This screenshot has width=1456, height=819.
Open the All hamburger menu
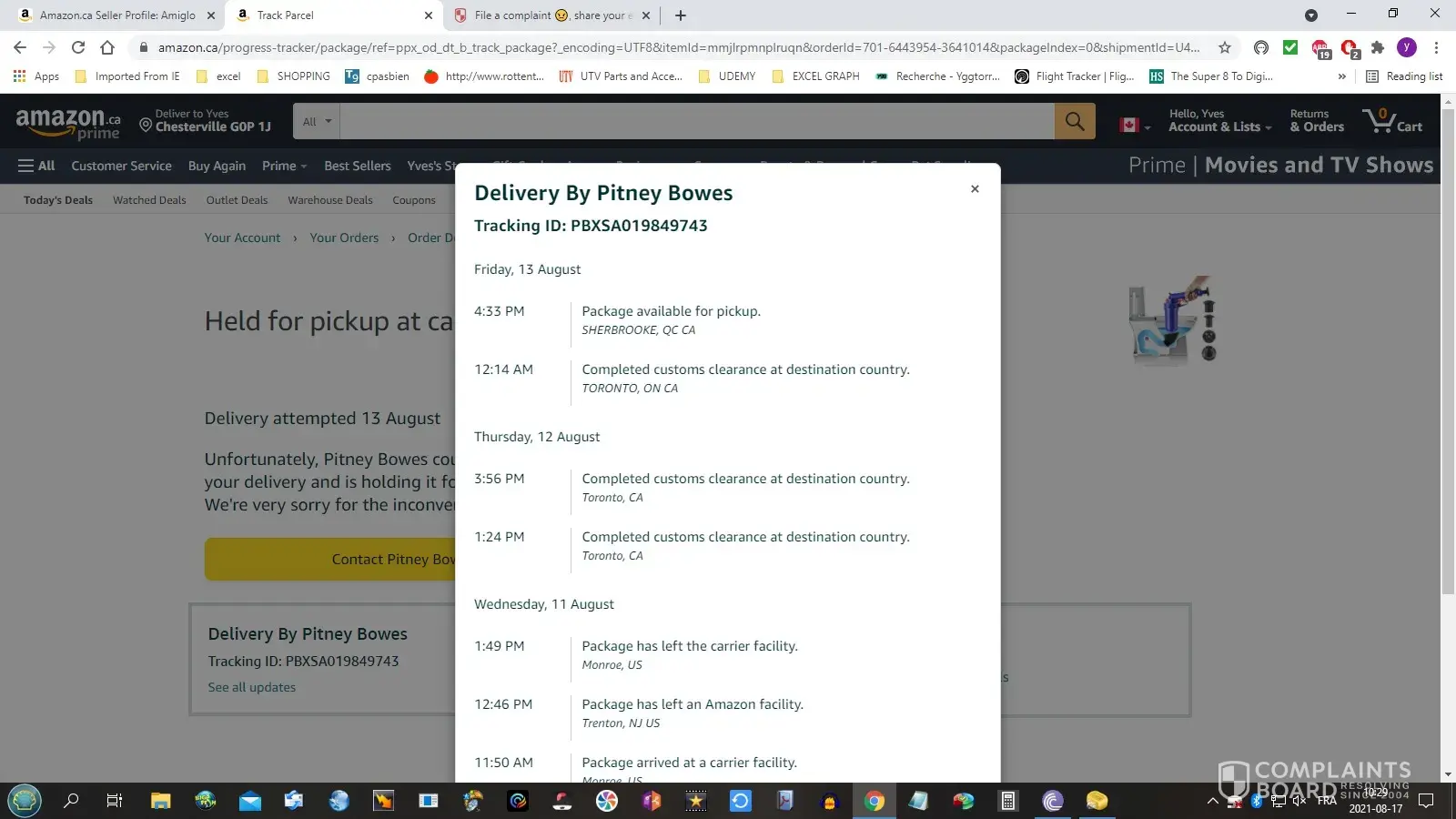[x=36, y=166]
